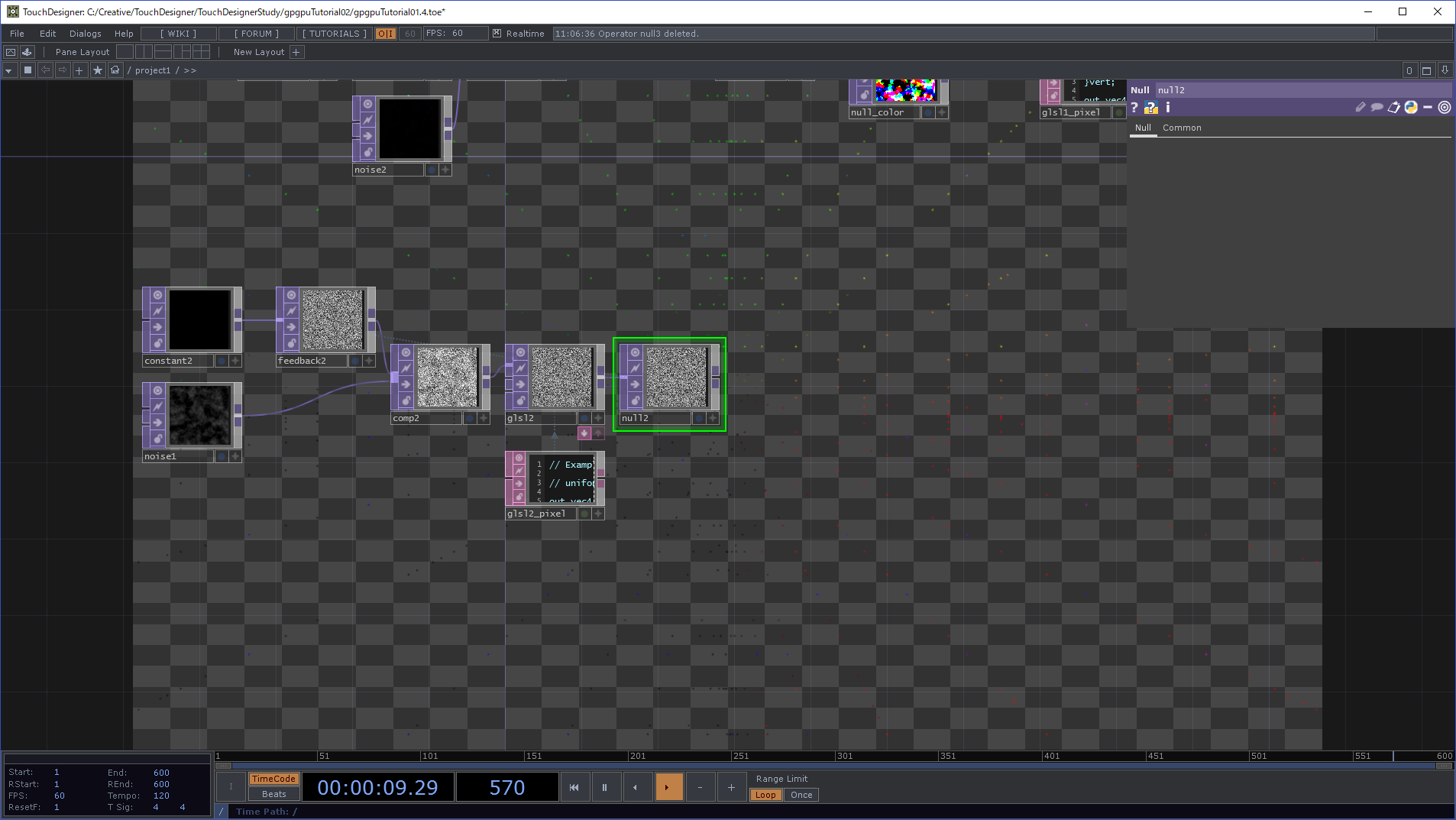The width and height of the screenshot is (1456, 820).
Task: Expand glsl2 node plus options
Action: 598,418
